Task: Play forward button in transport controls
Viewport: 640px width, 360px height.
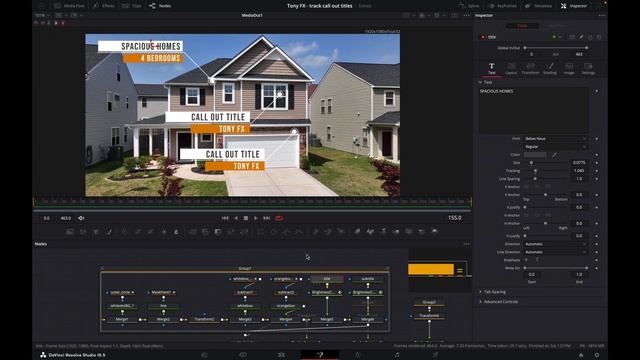Action: (x=256, y=218)
